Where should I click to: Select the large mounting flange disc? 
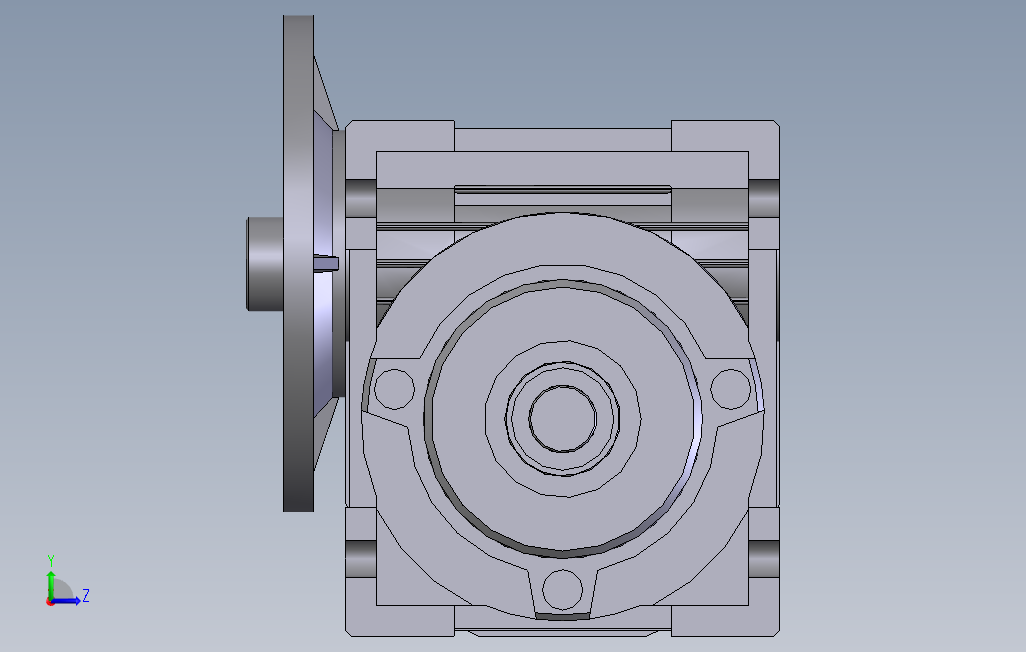(298, 263)
